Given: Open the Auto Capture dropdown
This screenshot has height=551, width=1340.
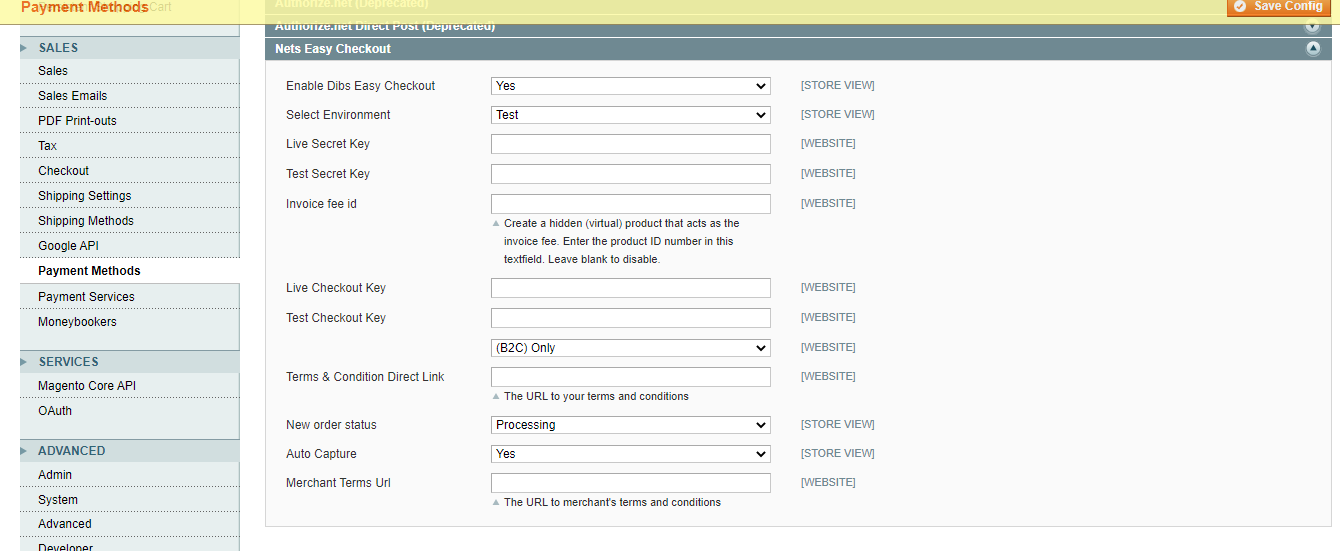Looking at the screenshot, I should (x=631, y=454).
